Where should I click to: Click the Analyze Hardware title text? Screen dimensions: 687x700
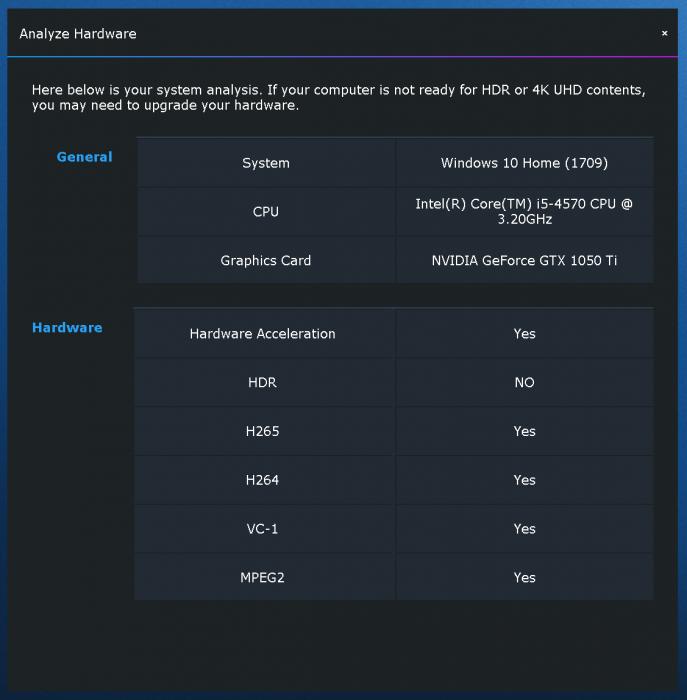pyautogui.click(x=78, y=34)
